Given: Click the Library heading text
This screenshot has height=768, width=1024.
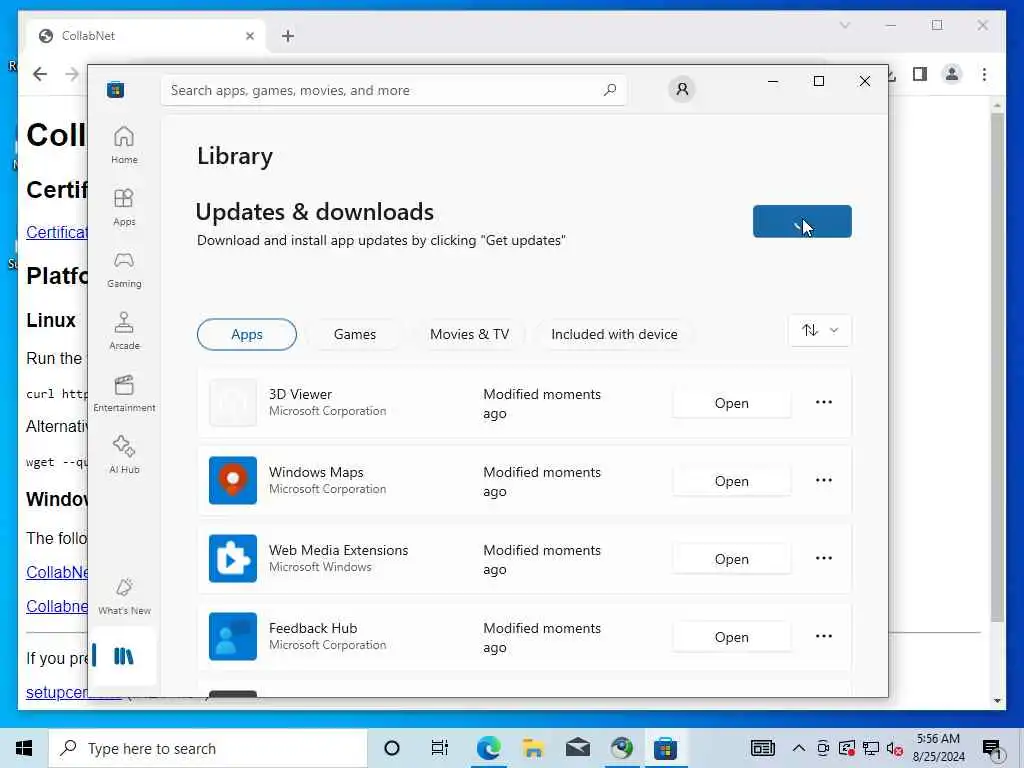Looking at the screenshot, I should [x=235, y=156].
